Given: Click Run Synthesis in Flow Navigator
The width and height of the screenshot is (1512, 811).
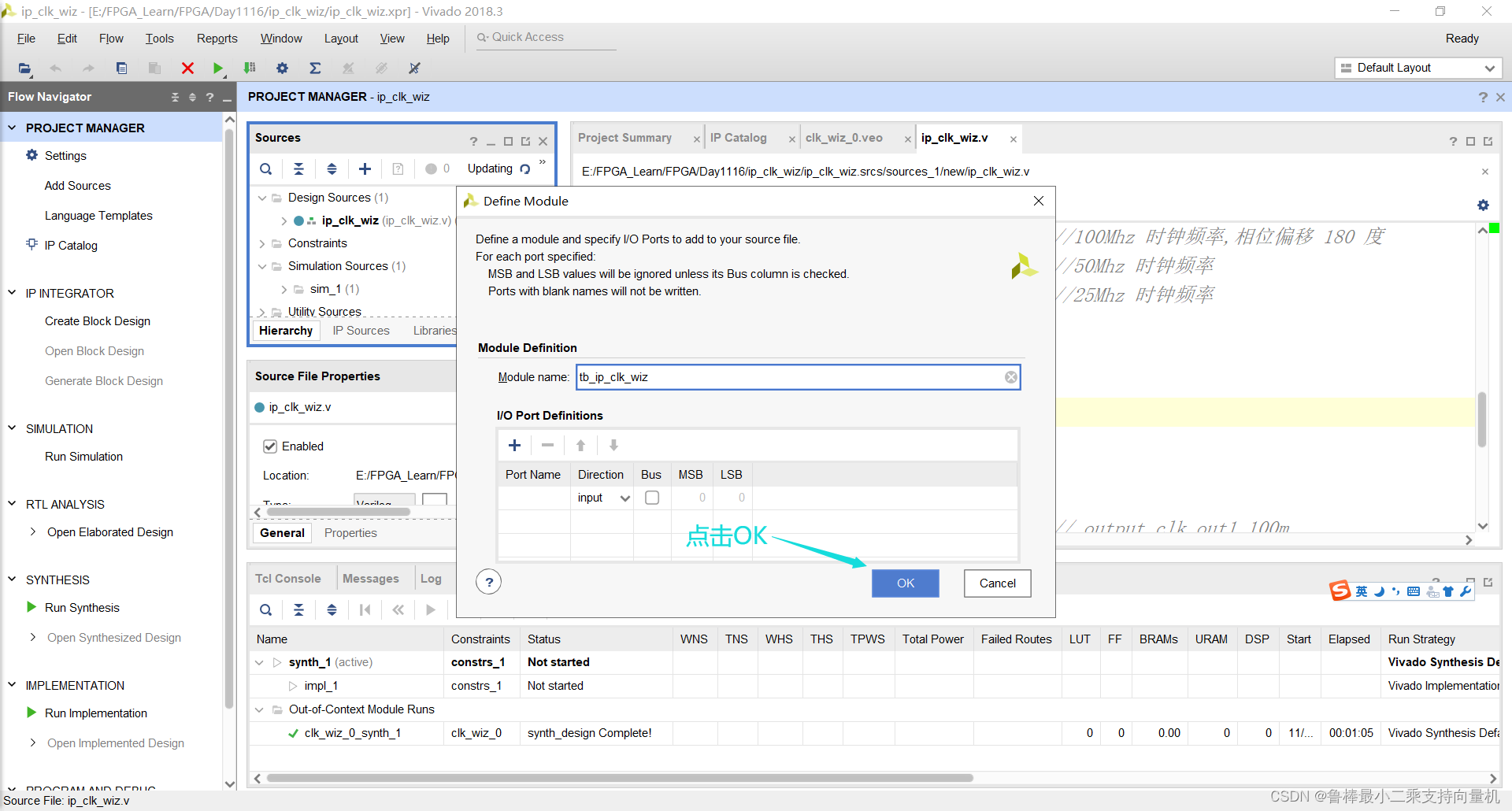Looking at the screenshot, I should pos(82,608).
